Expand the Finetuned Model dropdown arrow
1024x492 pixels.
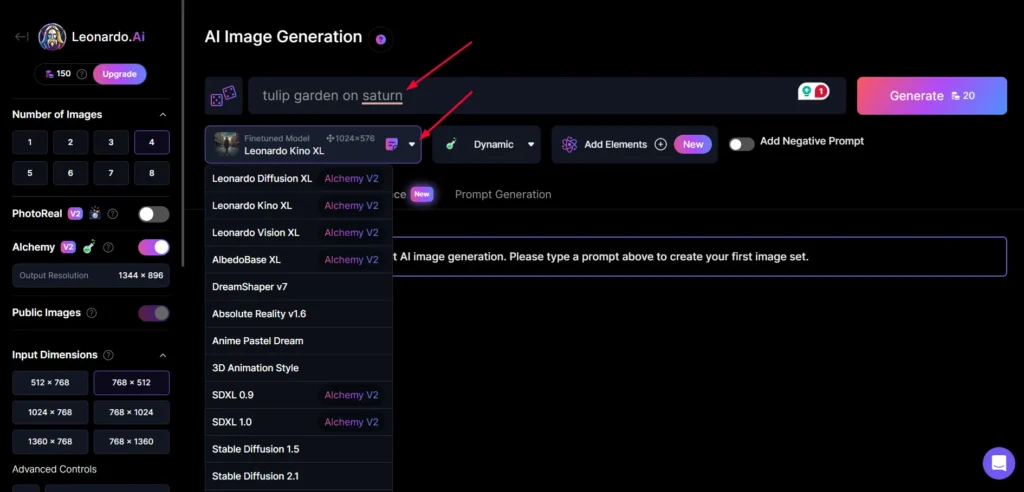pos(411,144)
